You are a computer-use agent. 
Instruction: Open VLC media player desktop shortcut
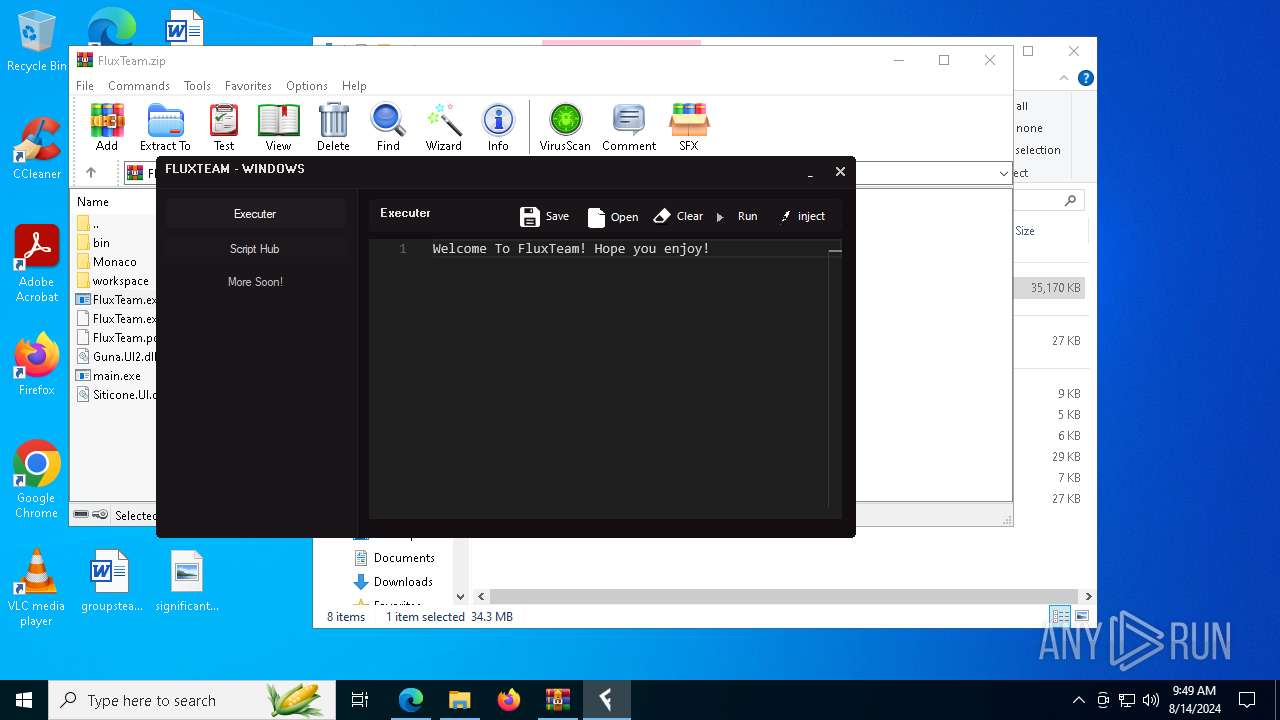tap(37, 589)
